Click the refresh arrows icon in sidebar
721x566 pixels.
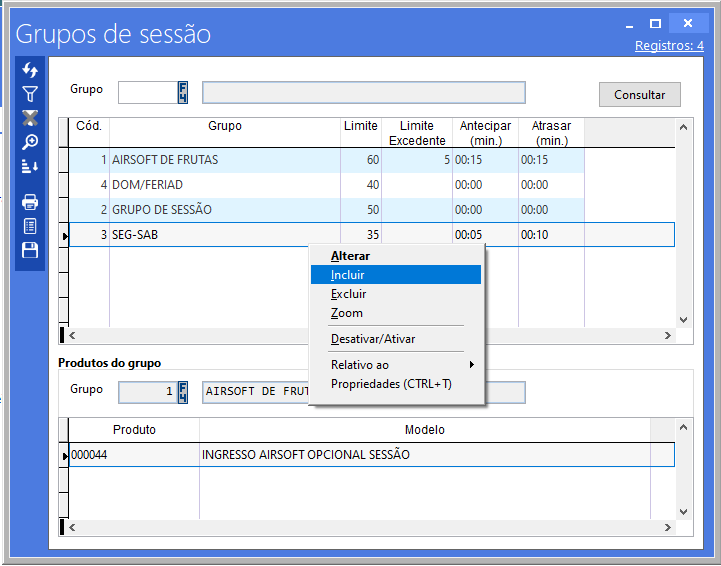(x=30, y=70)
